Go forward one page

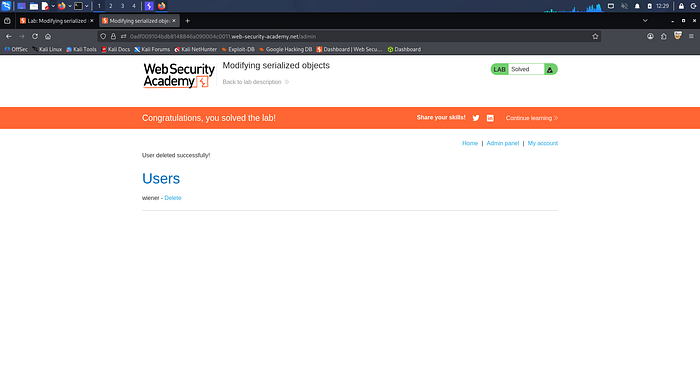(21, 36)
